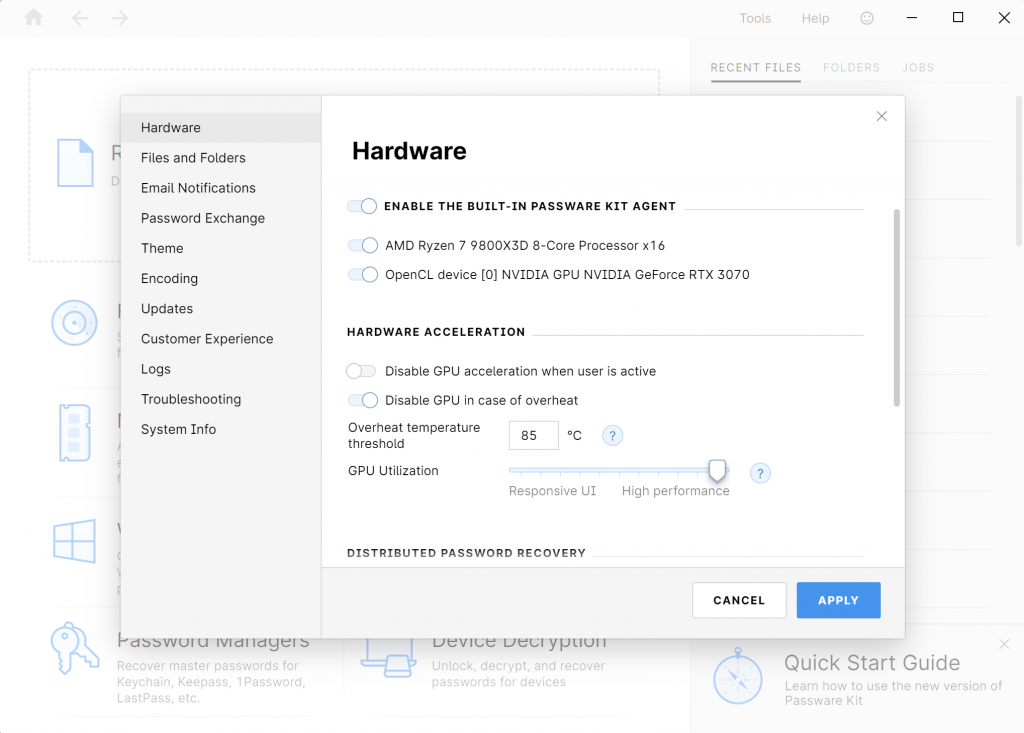
Task: Toggle Enable the built-in Passware Kit Agent
Action: pyautogui.click(x=362, y=206)
